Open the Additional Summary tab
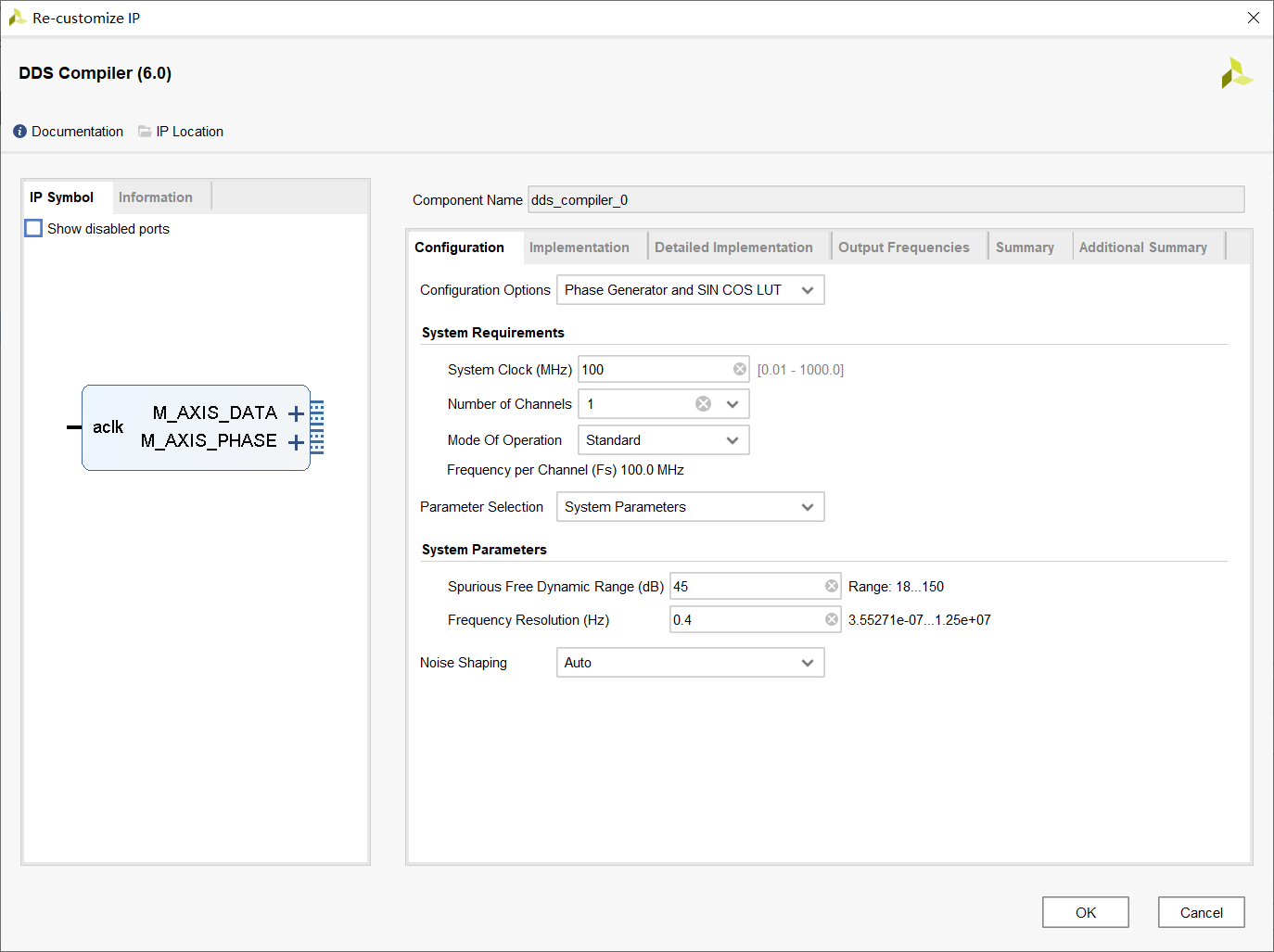This screenshot has height=952, width=1274. (1142, 248)
